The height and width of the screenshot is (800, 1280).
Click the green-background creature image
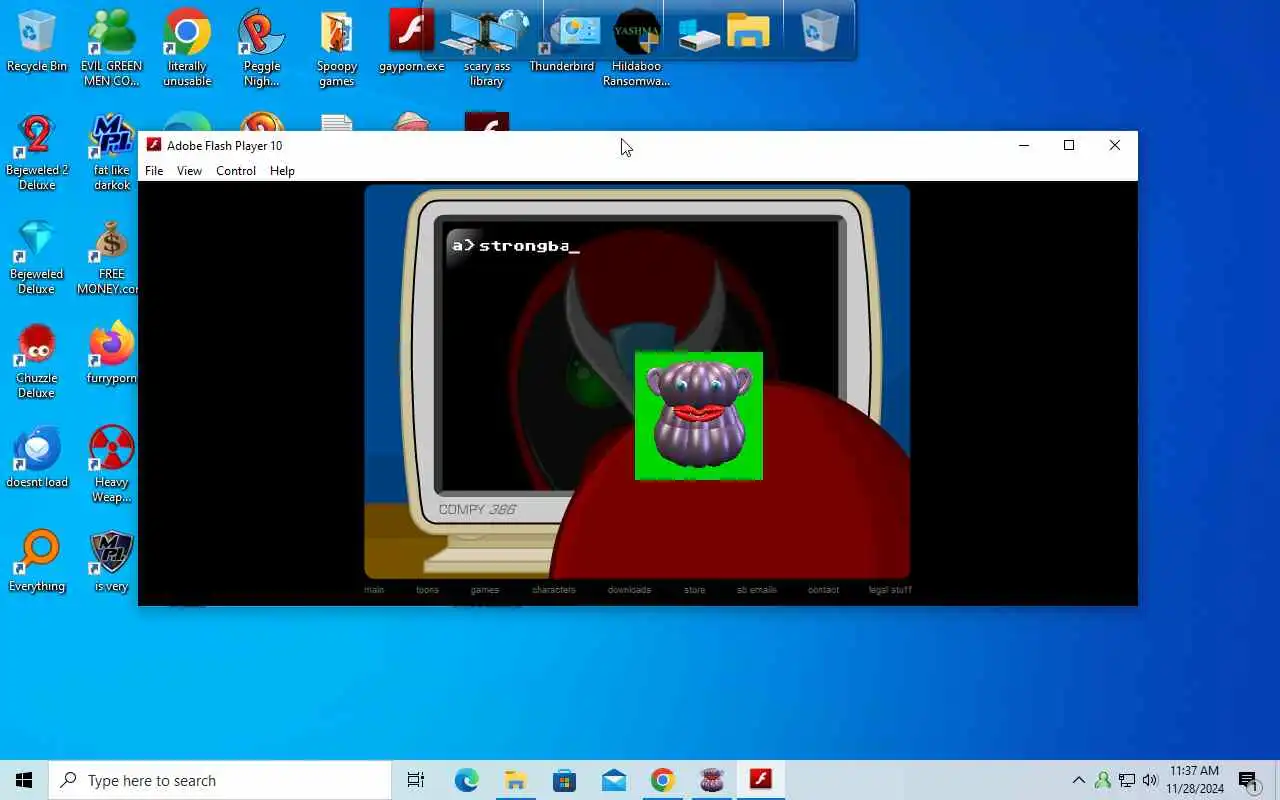pos(699,416)
